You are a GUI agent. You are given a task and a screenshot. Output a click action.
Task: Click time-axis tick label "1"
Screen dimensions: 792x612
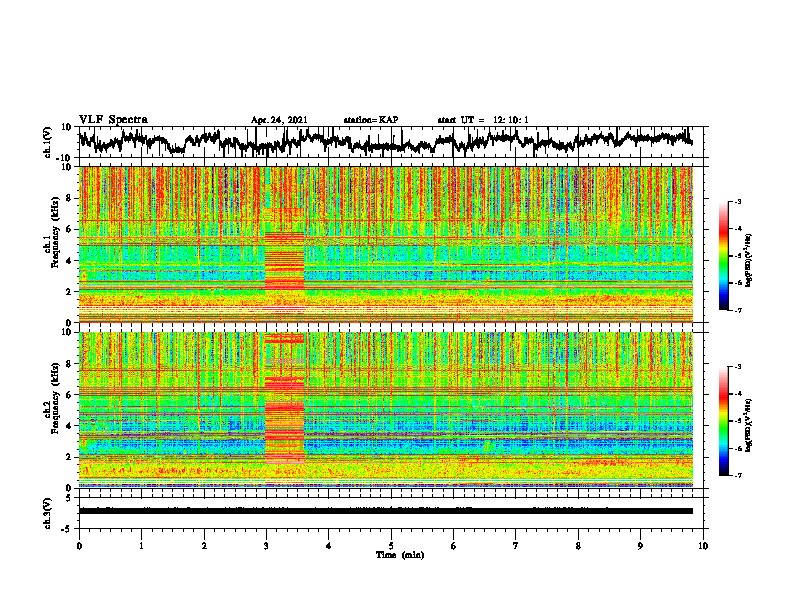[x=141, y=546]
